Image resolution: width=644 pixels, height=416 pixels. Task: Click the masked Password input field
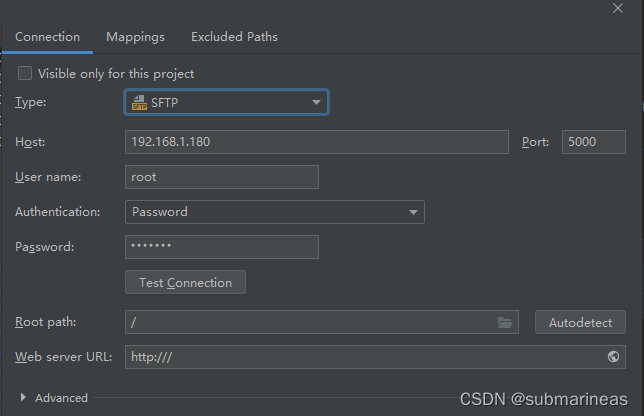[222, 247]
